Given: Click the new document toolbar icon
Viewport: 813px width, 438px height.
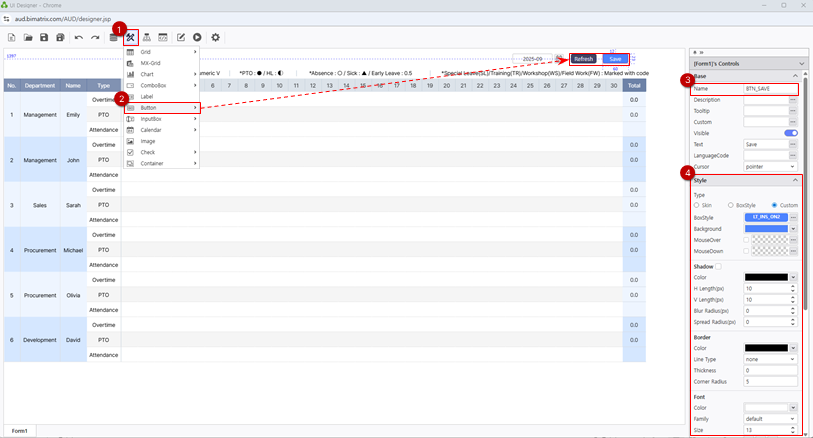Looking at the screenshot, I should tap(11, 38).
